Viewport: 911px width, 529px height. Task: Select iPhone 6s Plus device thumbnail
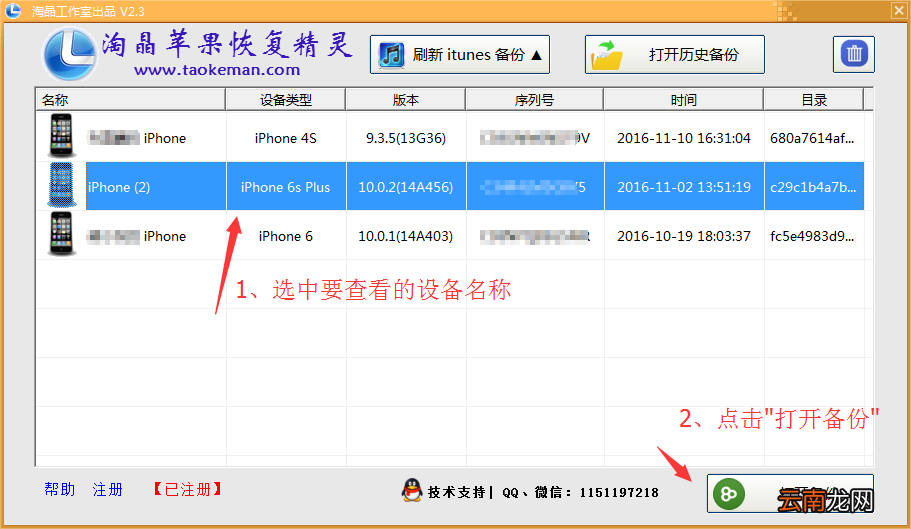[x=62, y=185]
